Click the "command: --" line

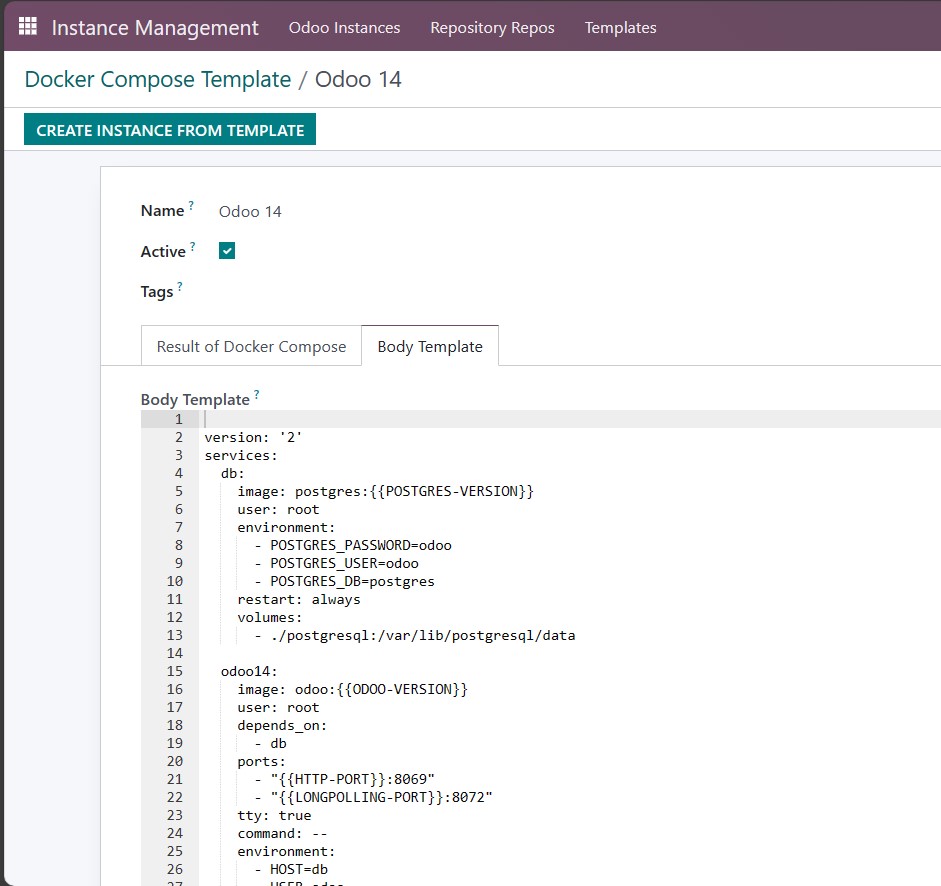282,833
